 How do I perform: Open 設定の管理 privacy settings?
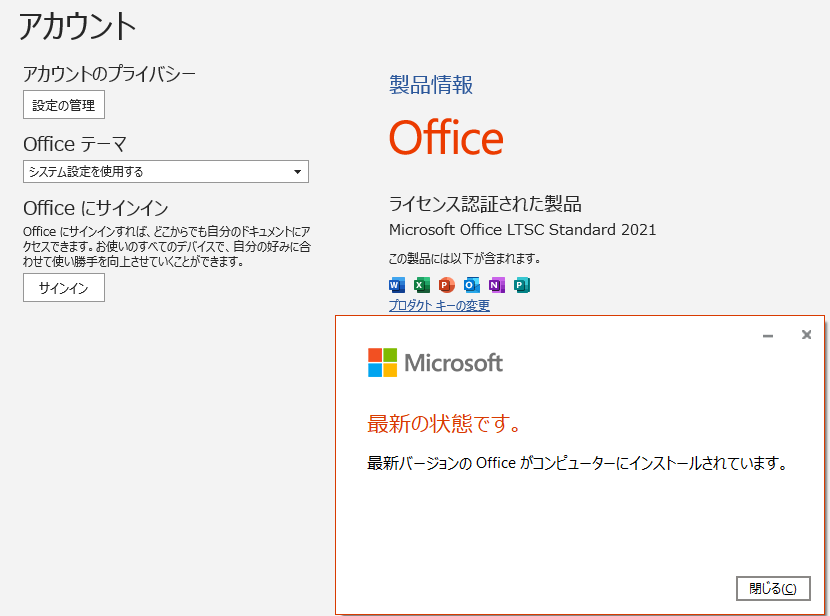(x=64, y=105)
